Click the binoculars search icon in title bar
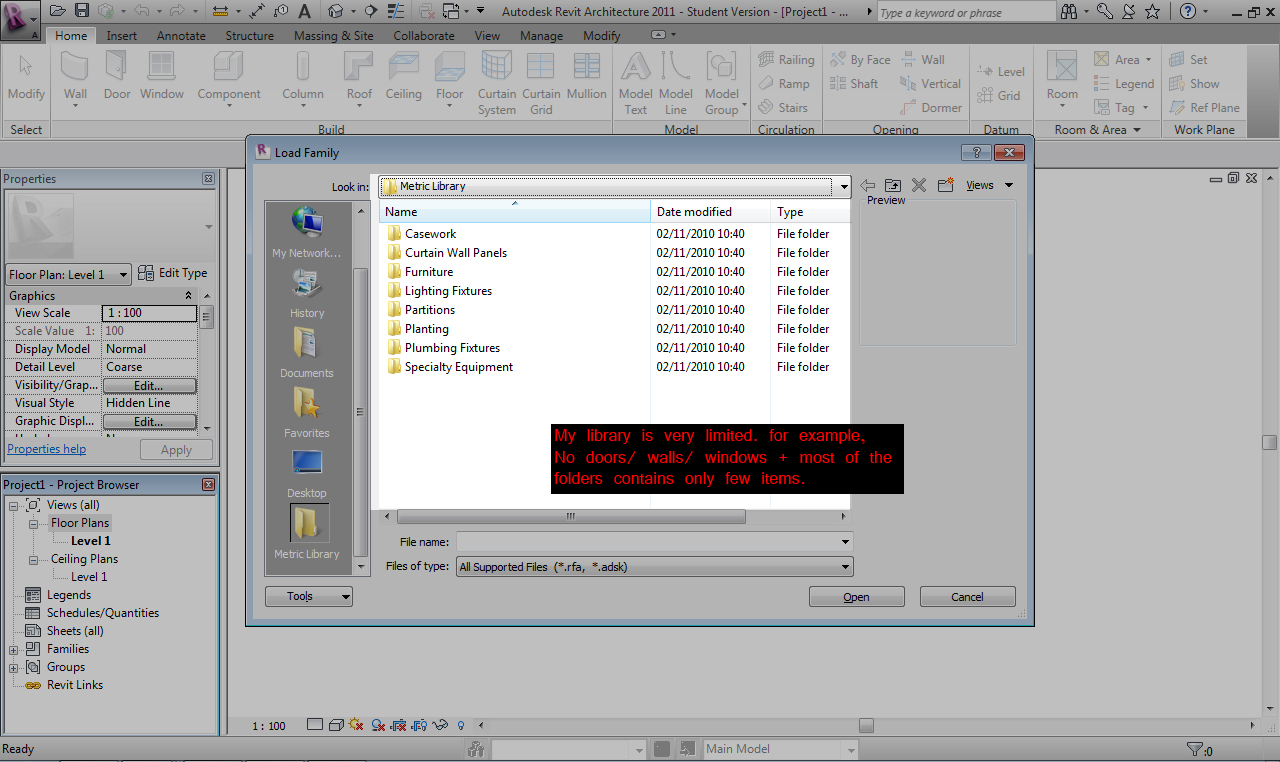The height and width of the screenshot is (762, 1280). (1070, 11)
